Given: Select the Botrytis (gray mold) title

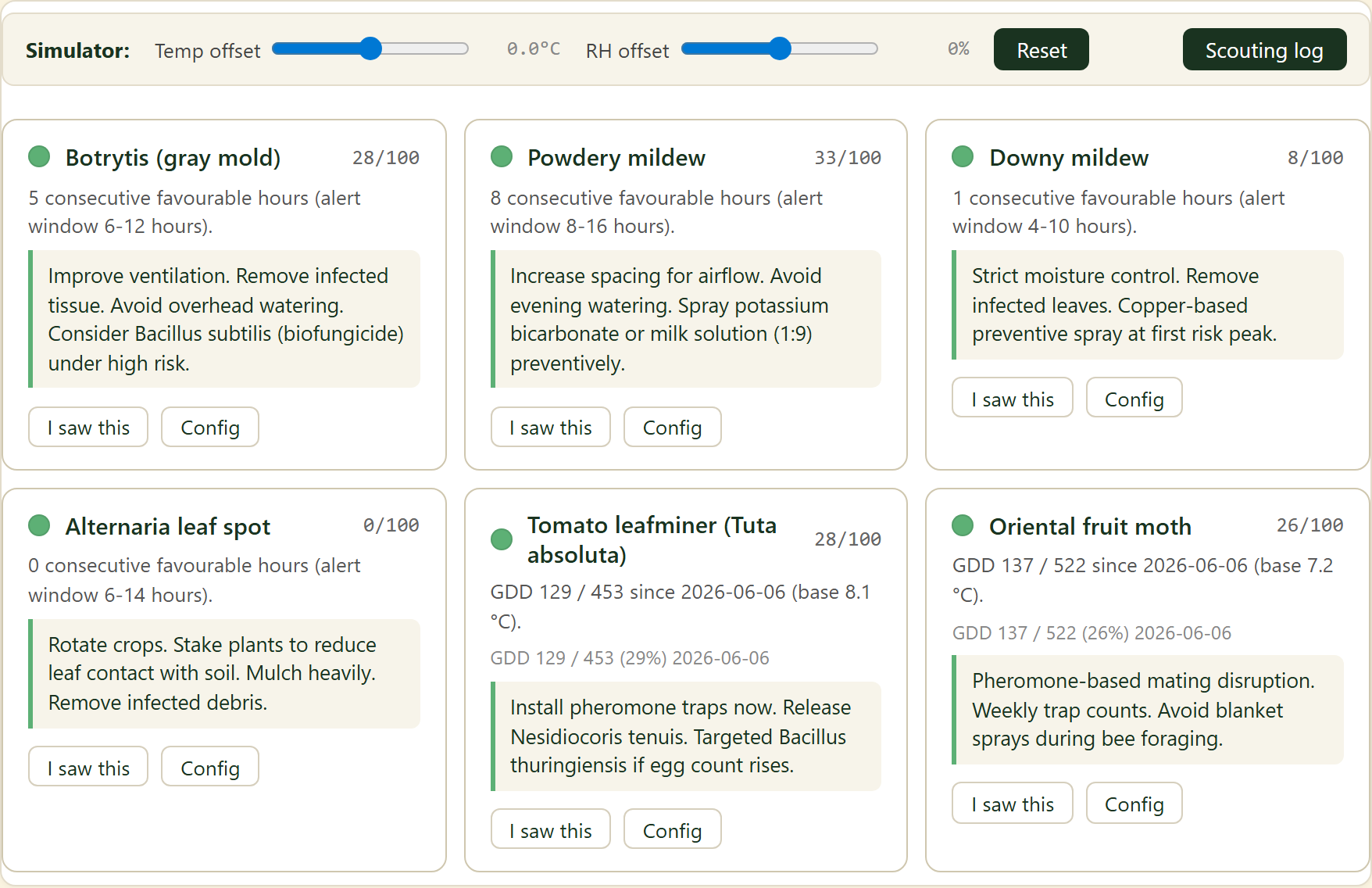Looking at the screenshot, I should [x=173, y=157].
